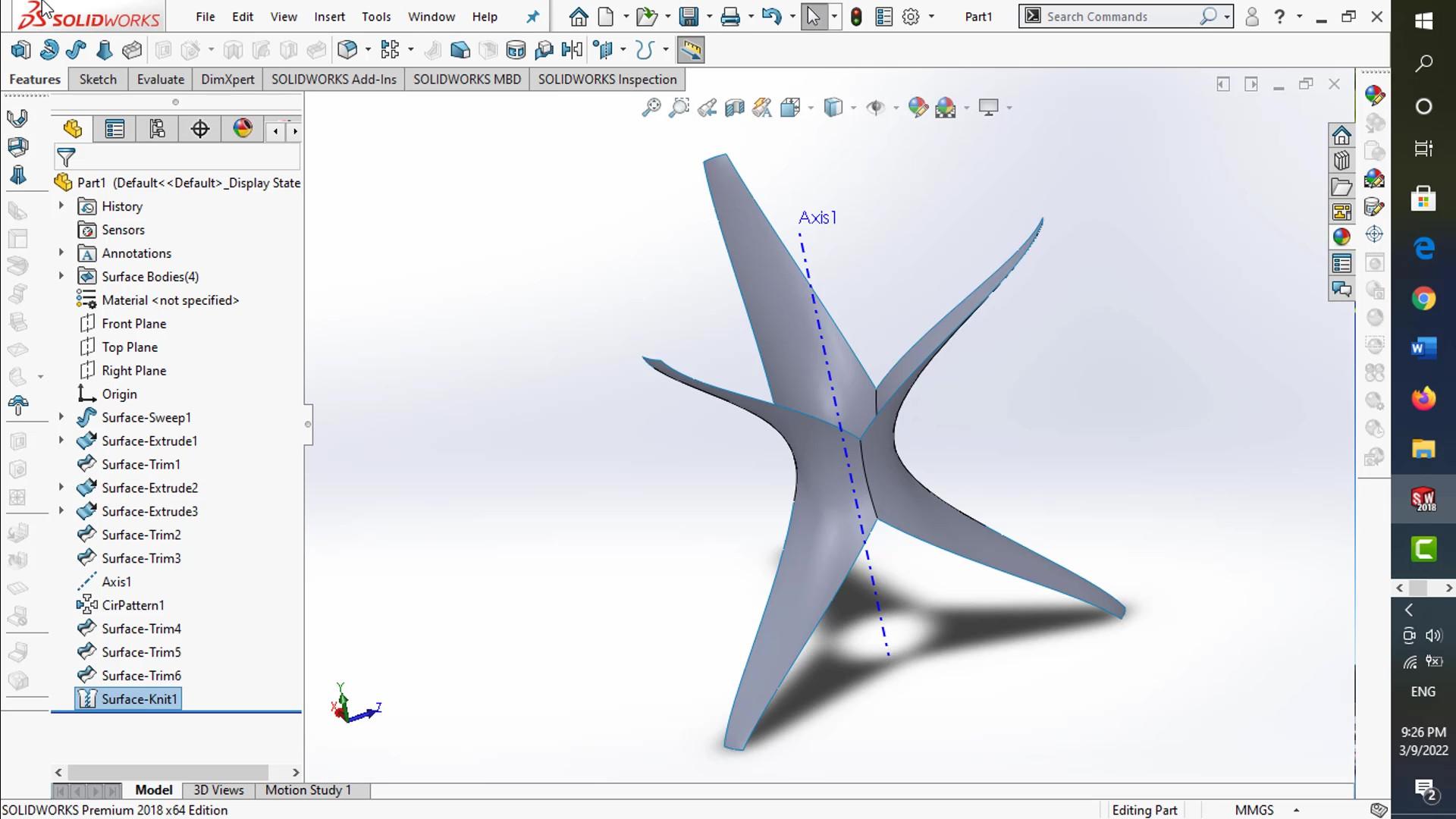Open Hide/Show Items visibility dropdown
Viewport: 1456px width, 819px height.
(896, 108)
